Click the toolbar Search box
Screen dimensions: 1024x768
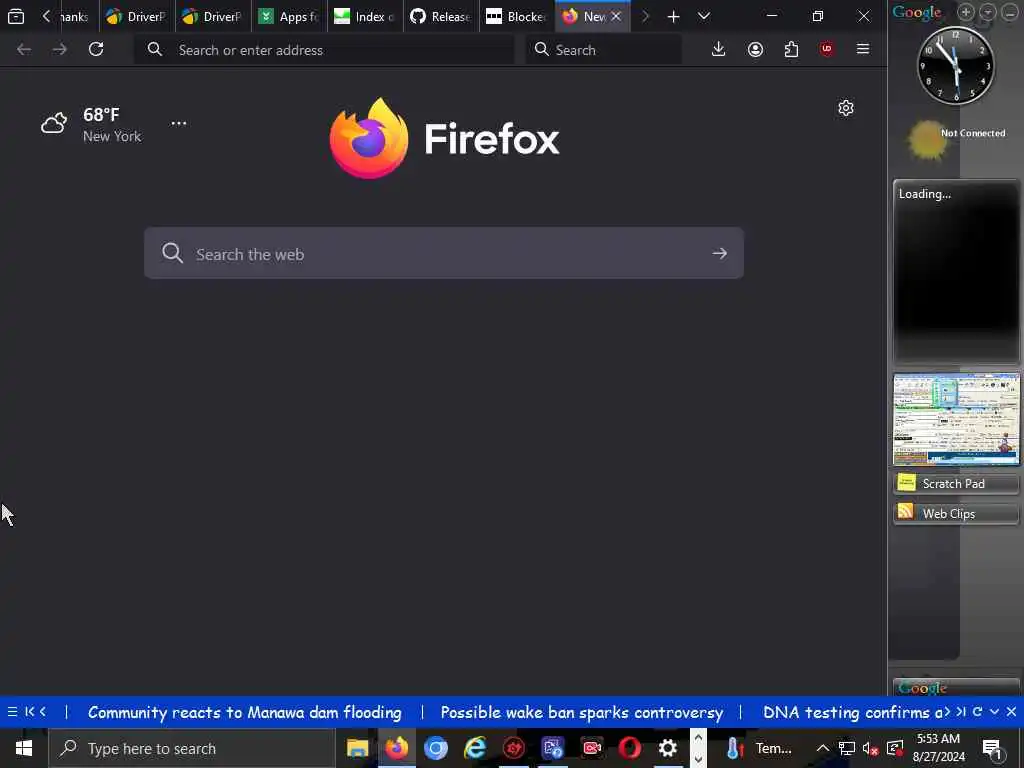tap(604, 50)
